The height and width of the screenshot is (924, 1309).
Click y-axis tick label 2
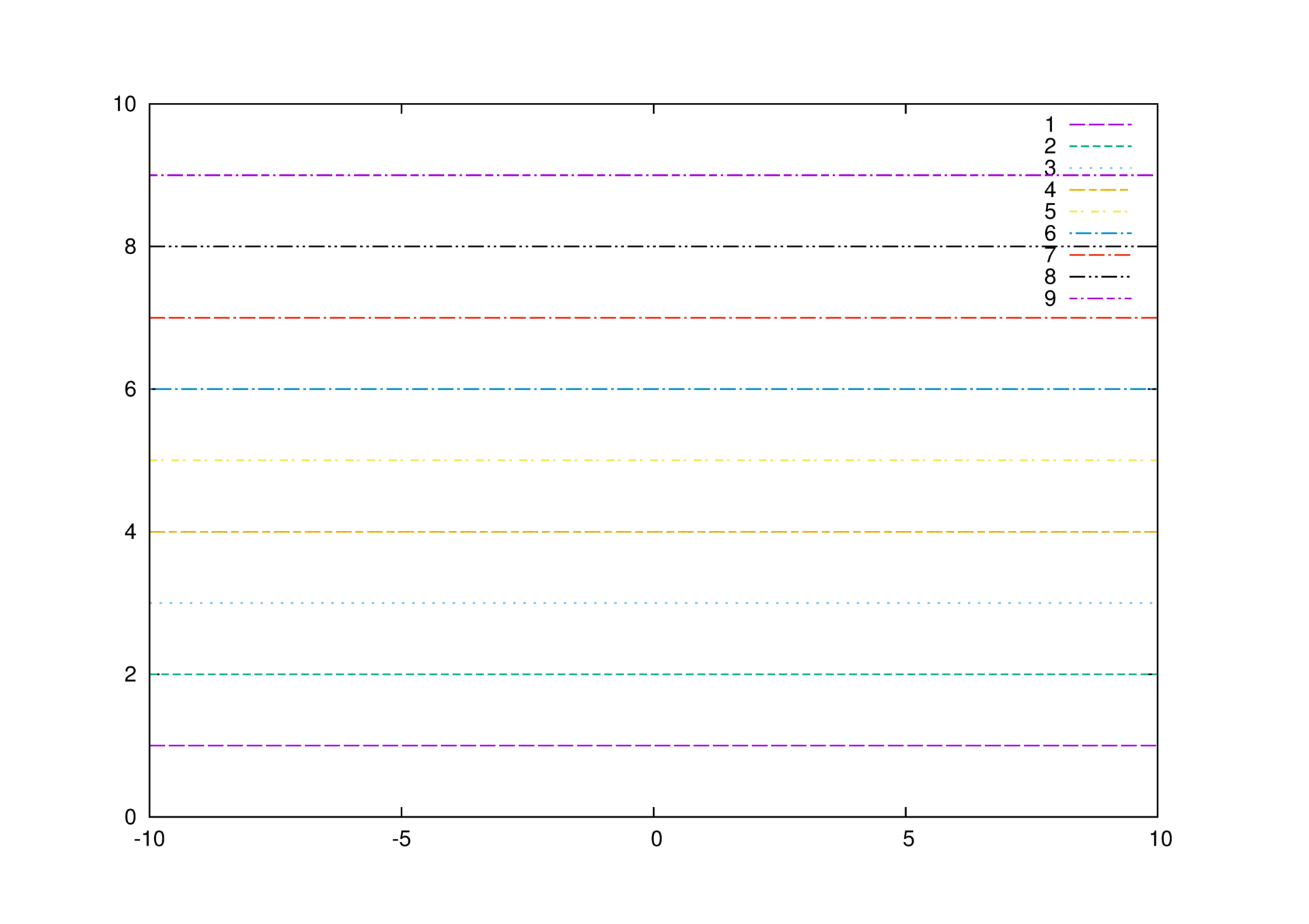click(130, 675)
